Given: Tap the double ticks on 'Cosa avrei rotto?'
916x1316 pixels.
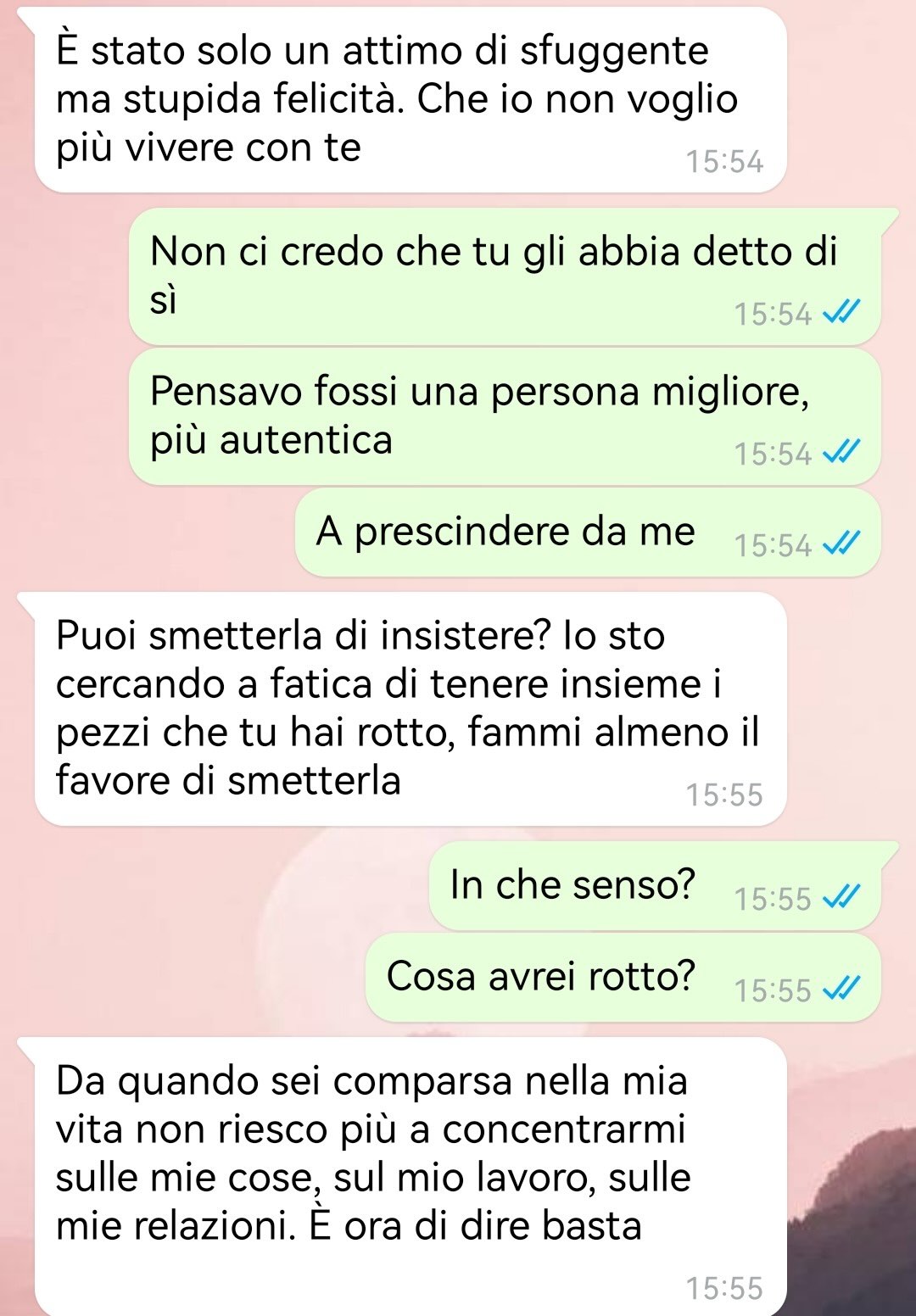Looking at the screenshot, I should 841,990.
